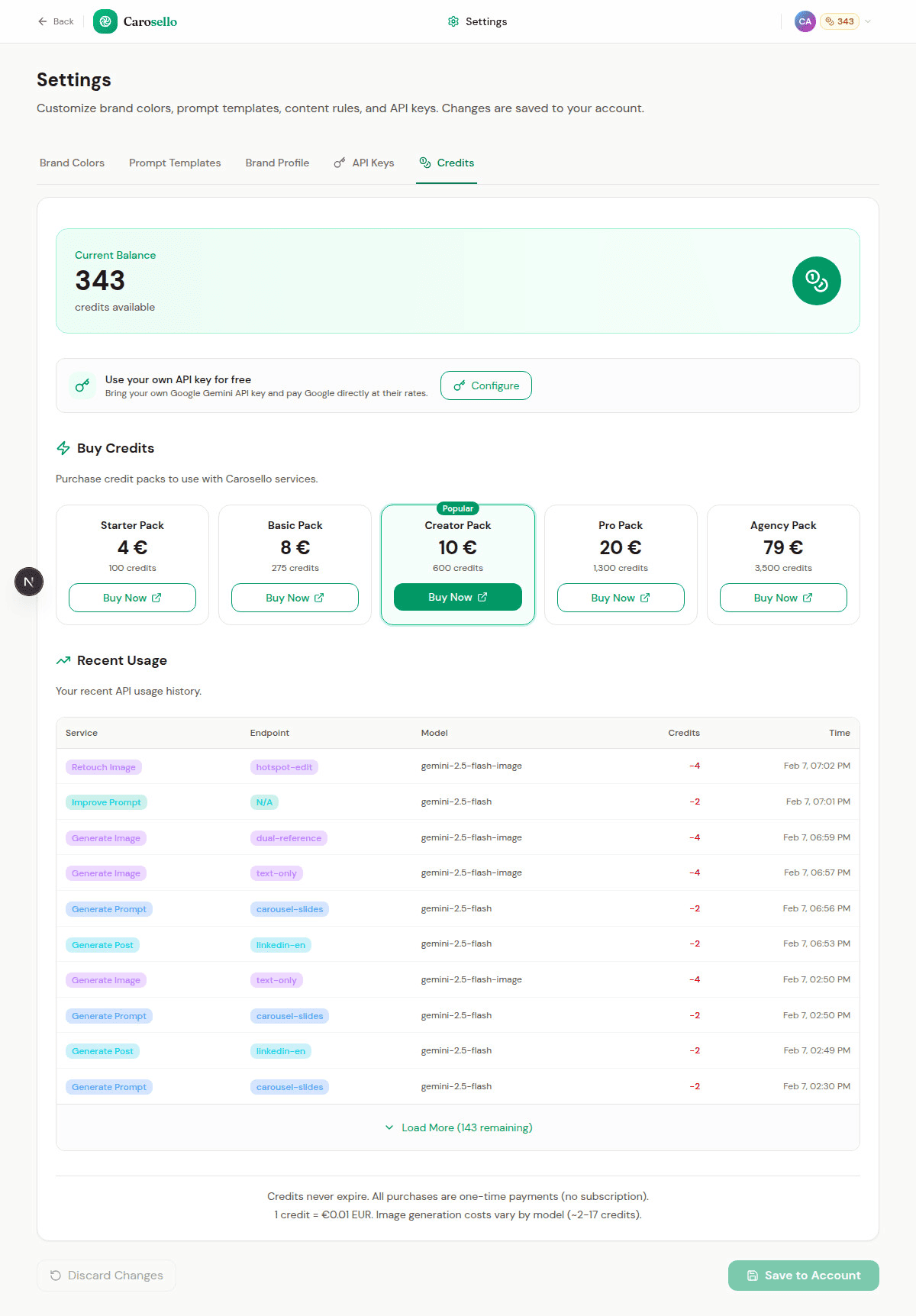Click Save to Account button

pos(804,1276)
